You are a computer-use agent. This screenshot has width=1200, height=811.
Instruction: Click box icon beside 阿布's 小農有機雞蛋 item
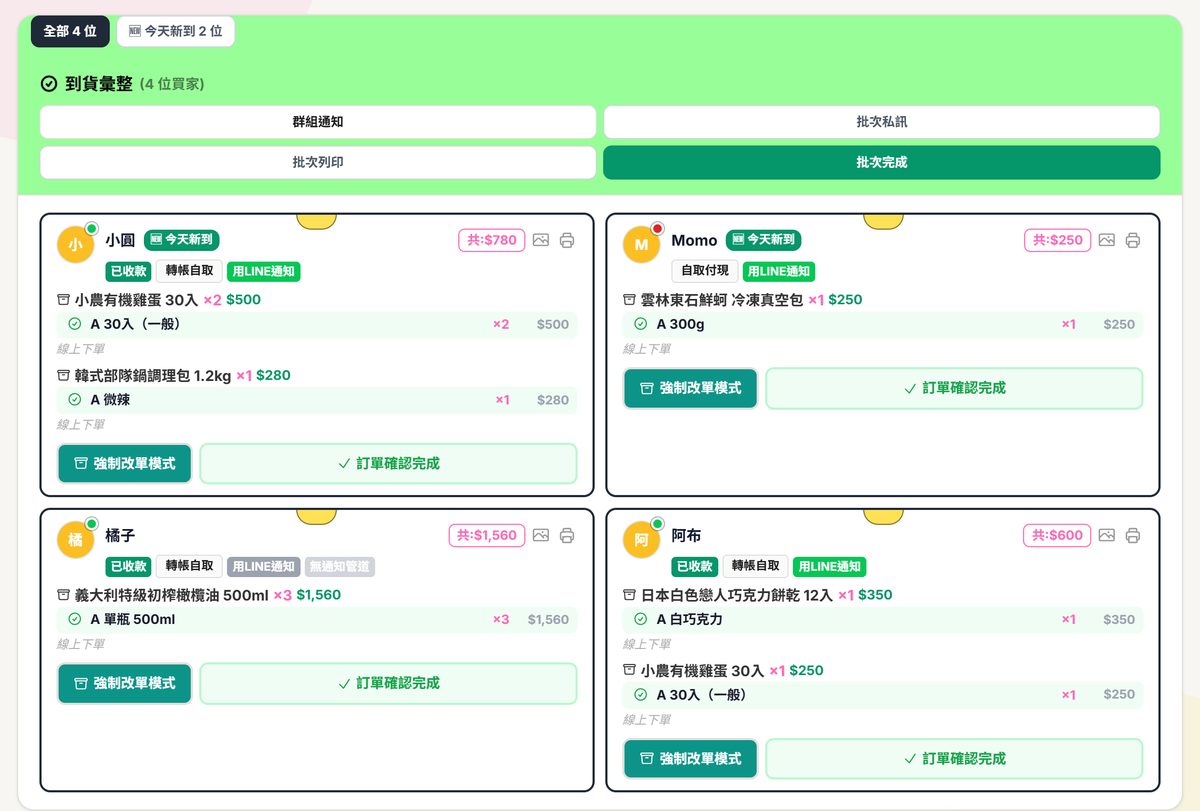click(x=630, y=671)
